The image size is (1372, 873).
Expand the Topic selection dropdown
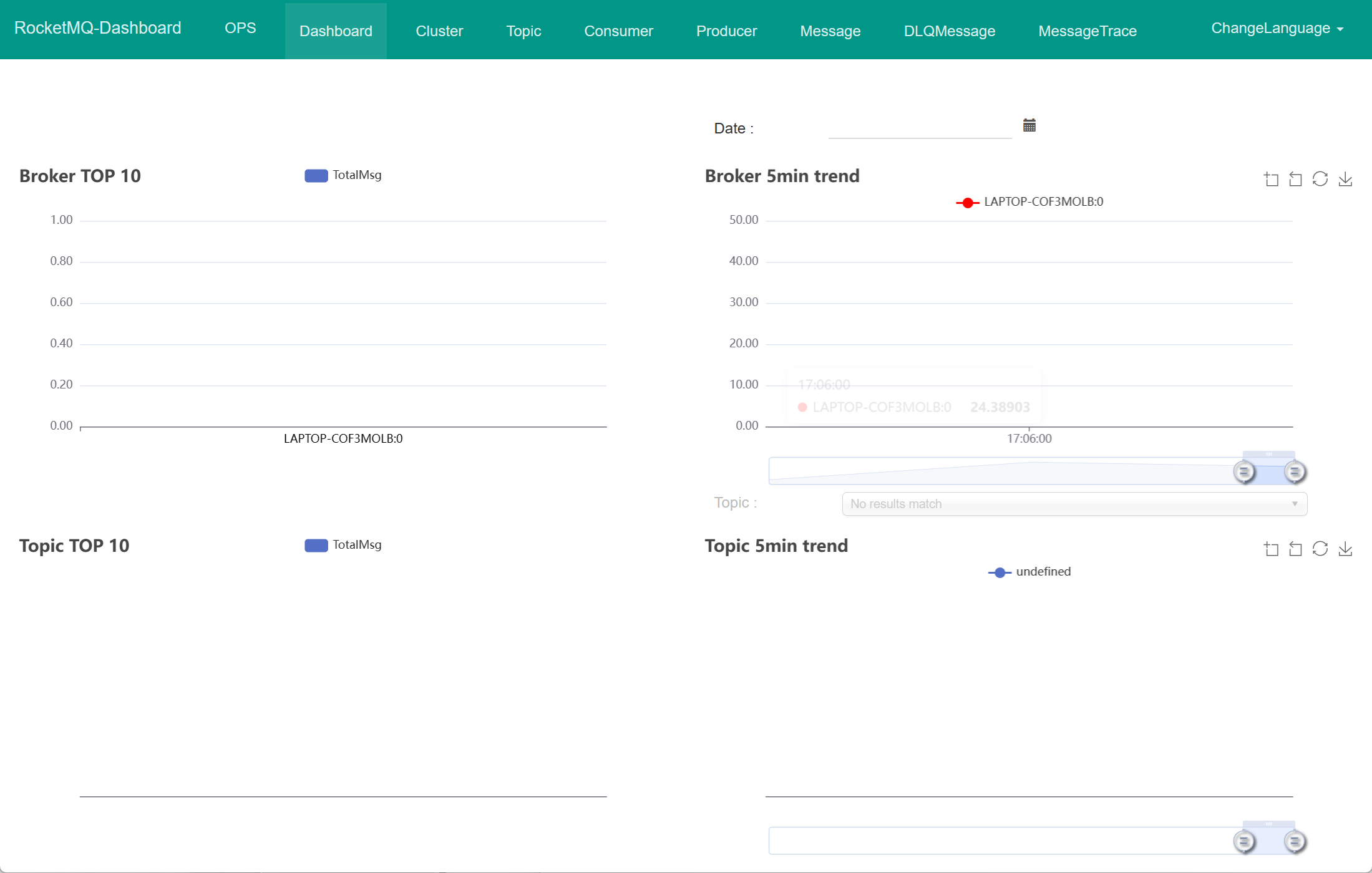1074,504
